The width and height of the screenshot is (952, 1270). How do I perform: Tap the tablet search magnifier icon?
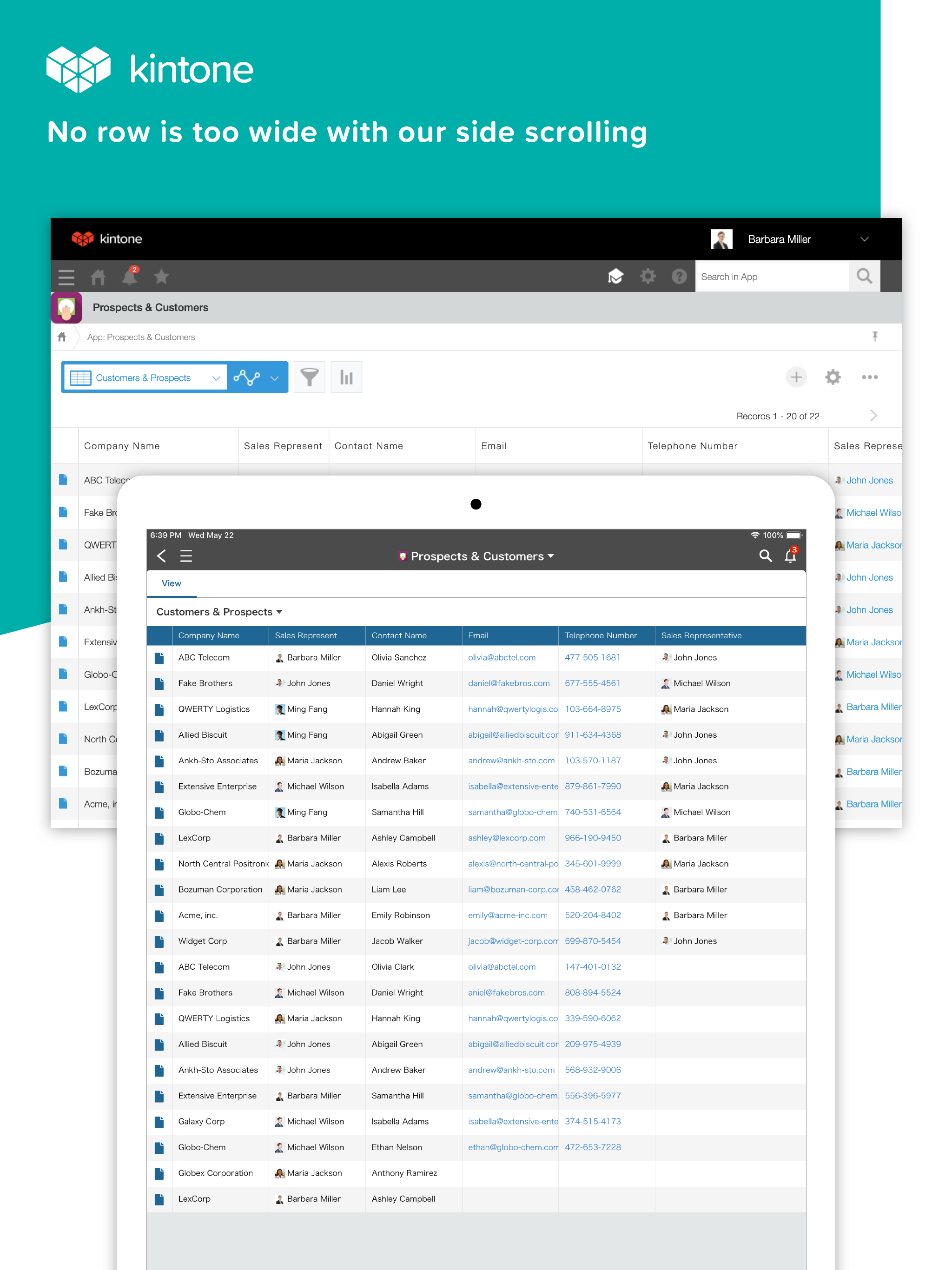[765, 556]
